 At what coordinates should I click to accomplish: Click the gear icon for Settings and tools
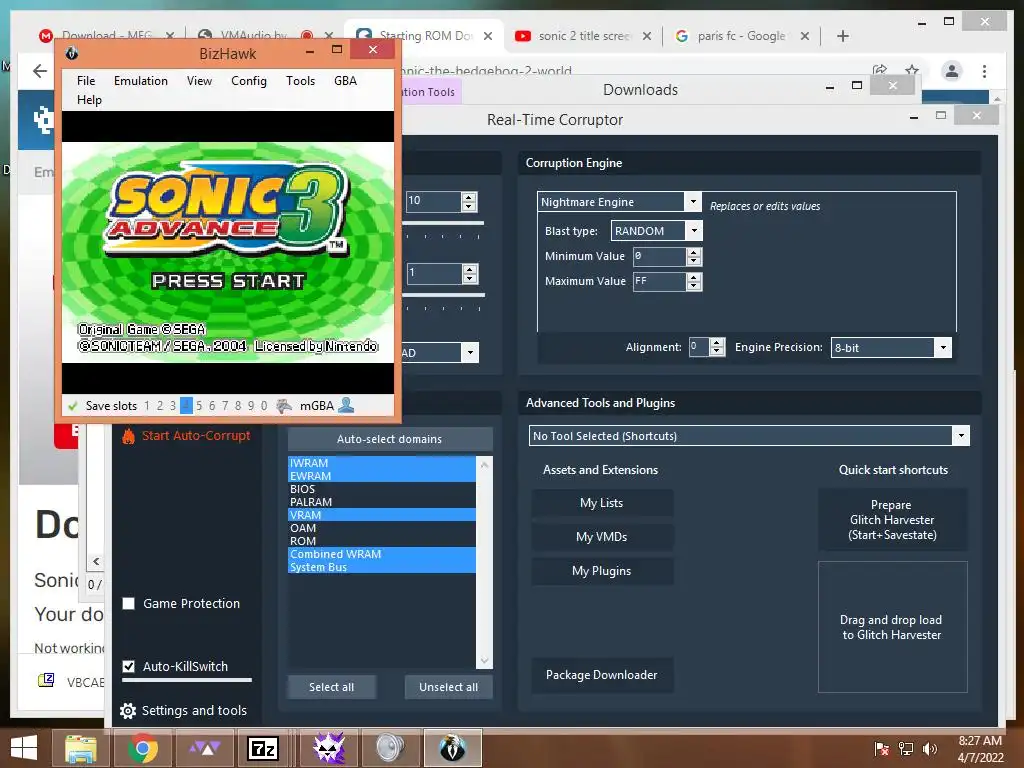128,711
